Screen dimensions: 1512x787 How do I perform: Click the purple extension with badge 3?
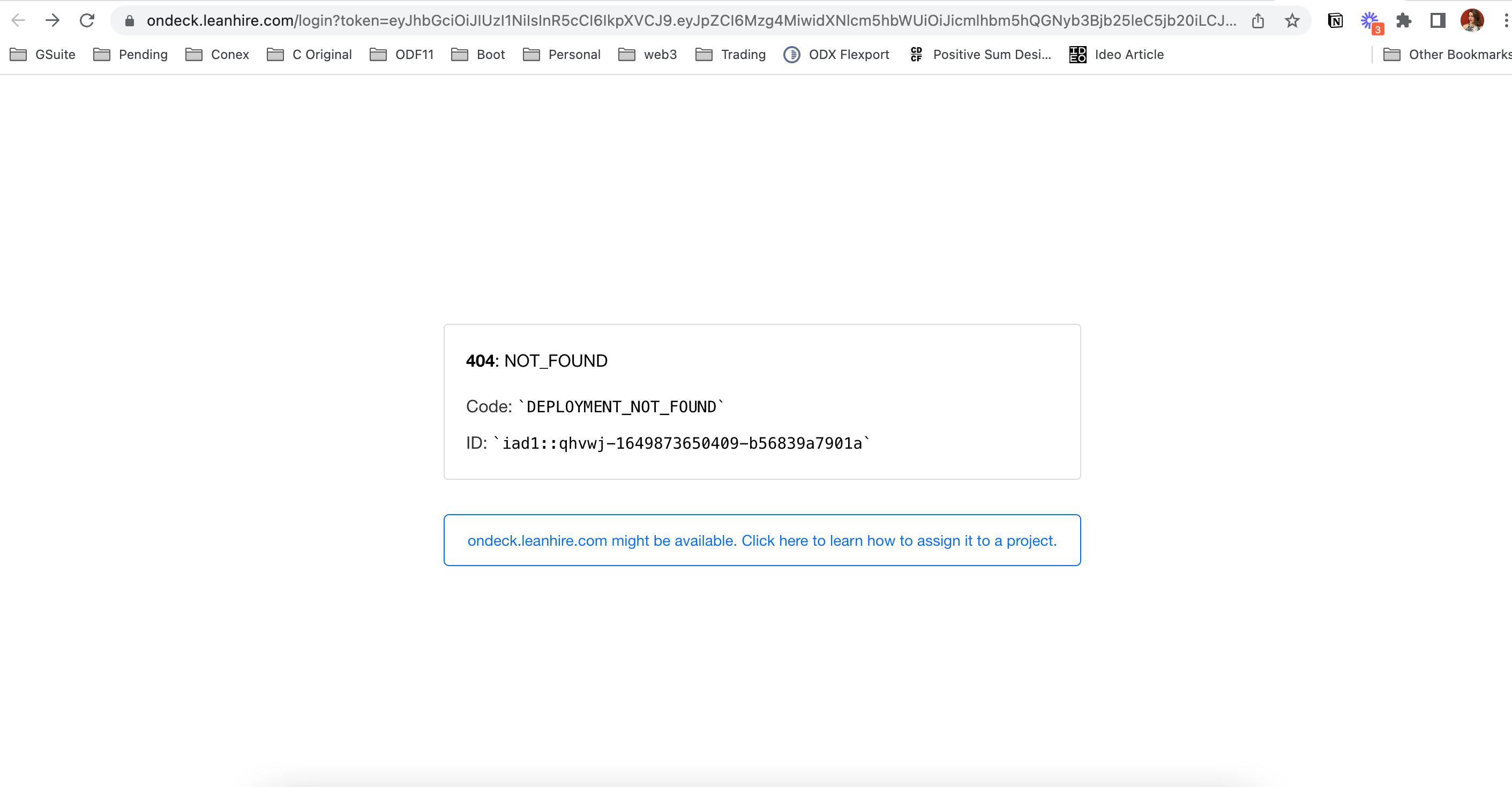click(1370, 21)
